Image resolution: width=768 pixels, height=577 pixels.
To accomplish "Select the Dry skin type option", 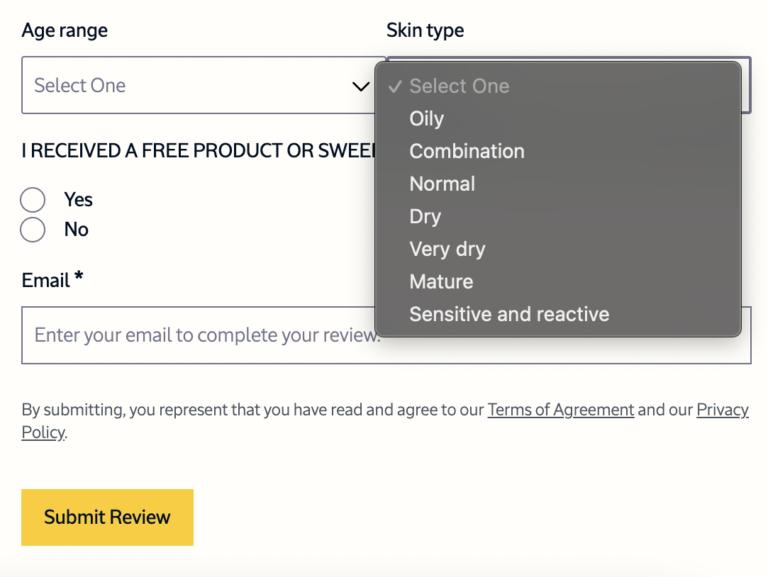I will [425, 216].
